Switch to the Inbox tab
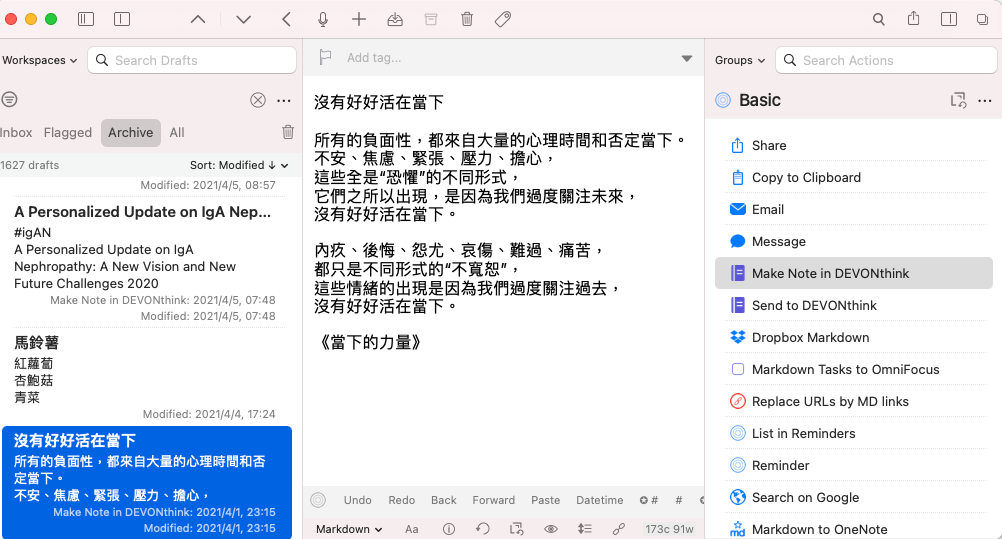 (16, 132)
